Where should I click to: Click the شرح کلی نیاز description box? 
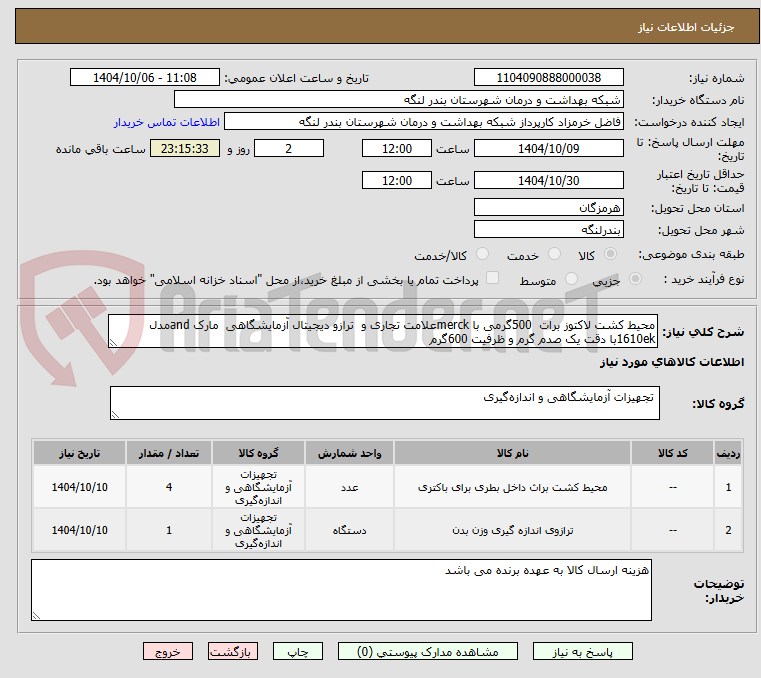tap(383, 331)
